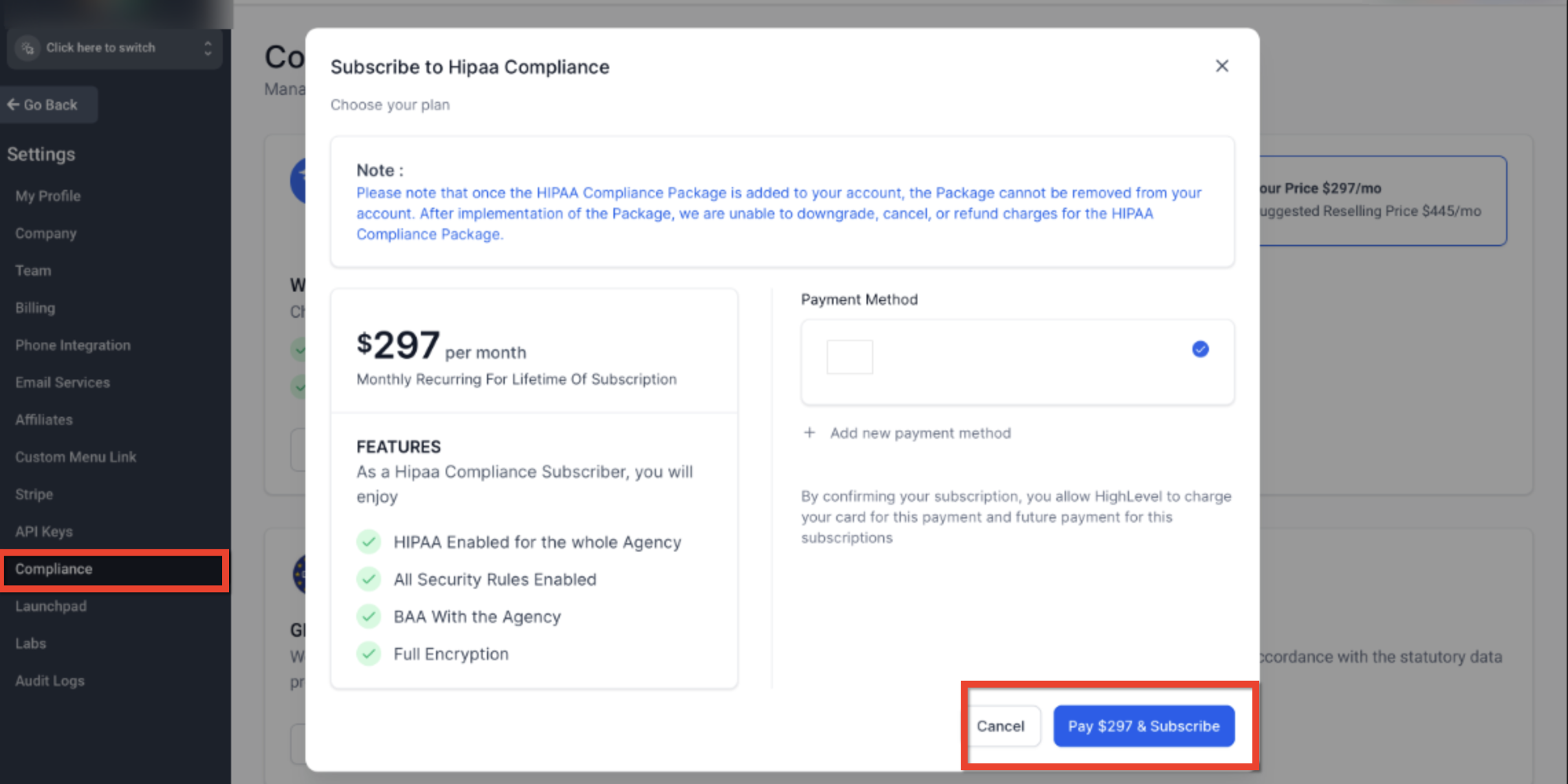Expand the Click here to switch dropdown

(100, 48)
